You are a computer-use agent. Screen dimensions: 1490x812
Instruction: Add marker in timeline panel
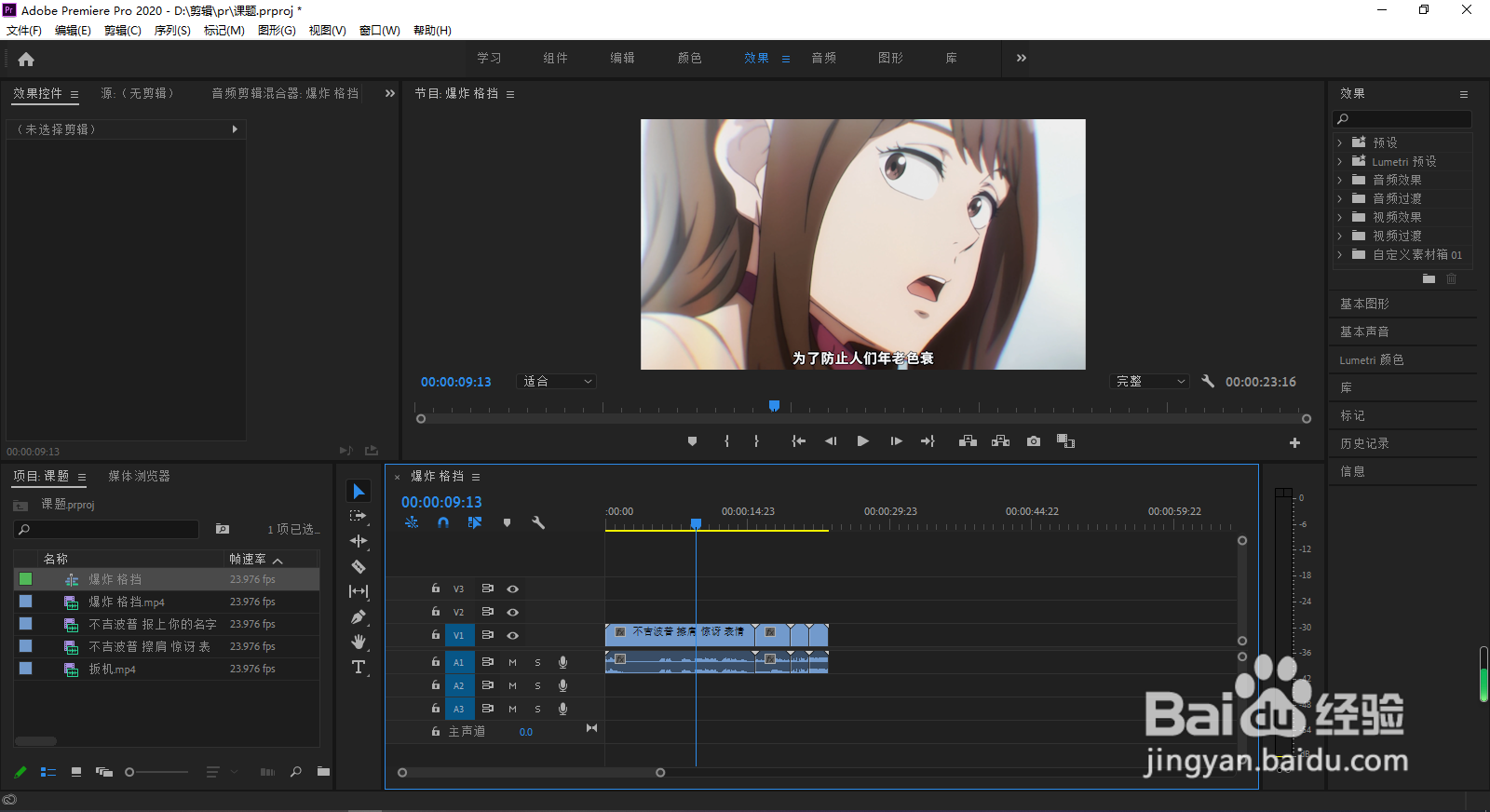(x=507, y=522)
